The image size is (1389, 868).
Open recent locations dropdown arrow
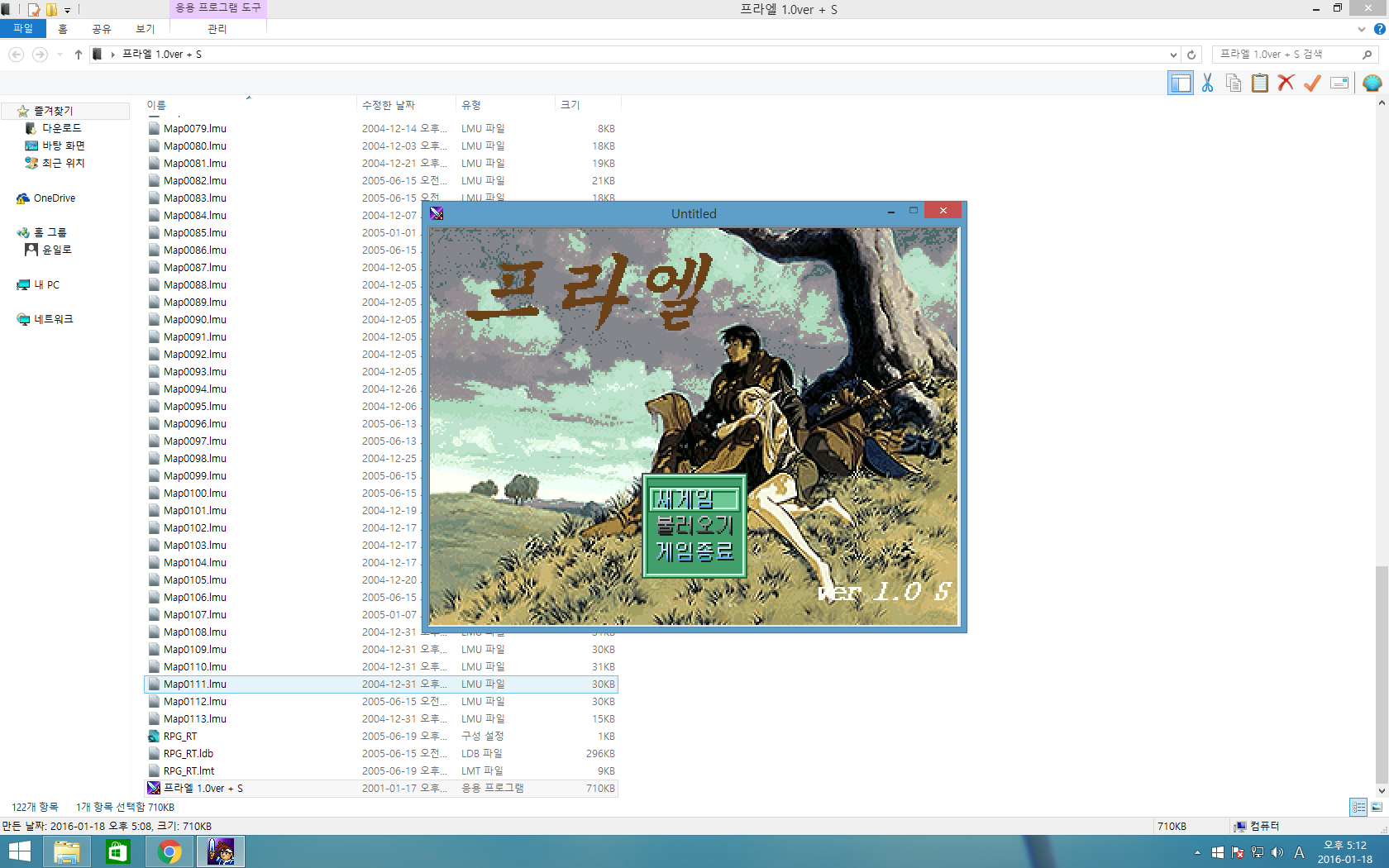click(x=60, y=55)
